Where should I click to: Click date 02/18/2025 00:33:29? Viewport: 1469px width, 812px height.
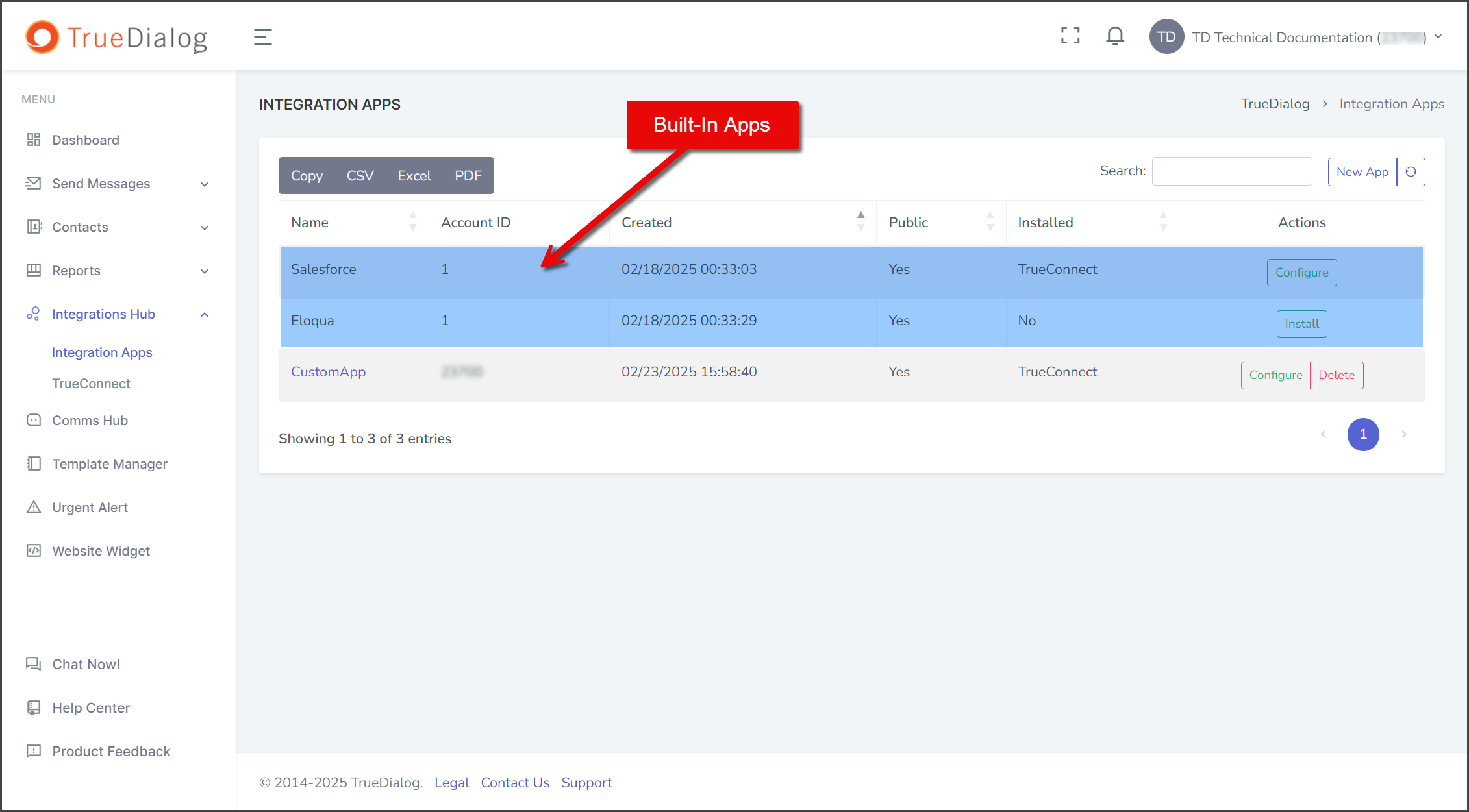pos(689,321)
